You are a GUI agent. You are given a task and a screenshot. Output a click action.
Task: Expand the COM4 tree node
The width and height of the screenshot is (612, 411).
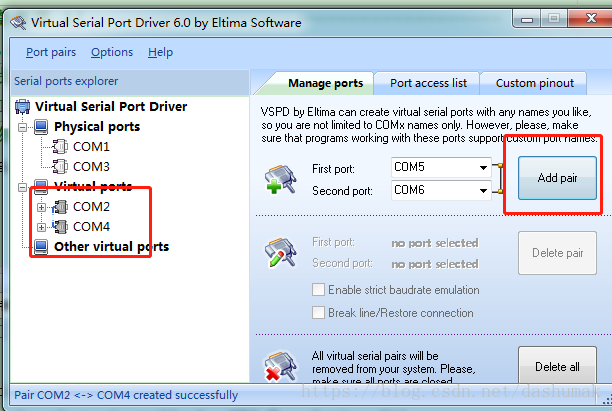41,227
